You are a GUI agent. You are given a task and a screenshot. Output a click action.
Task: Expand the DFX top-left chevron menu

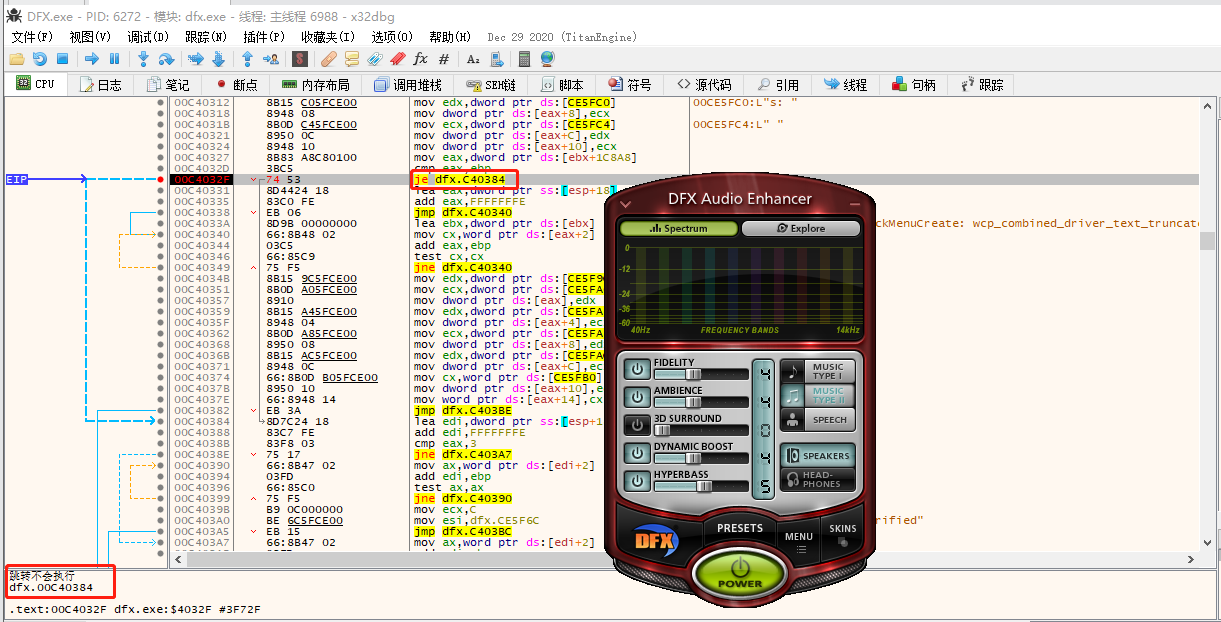[x=625, y=203]
